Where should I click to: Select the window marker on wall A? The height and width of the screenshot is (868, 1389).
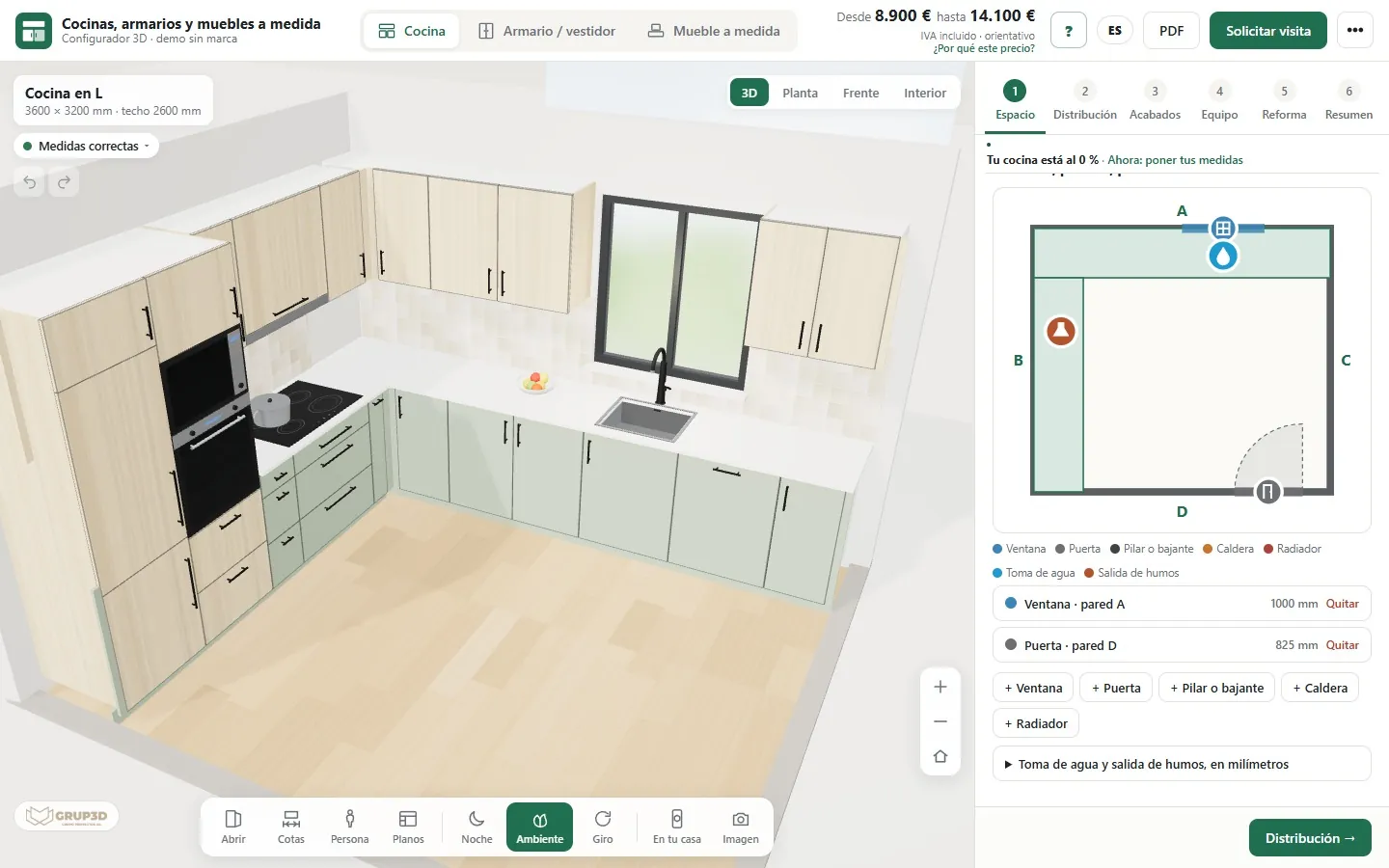click(x=1223, y=229)
